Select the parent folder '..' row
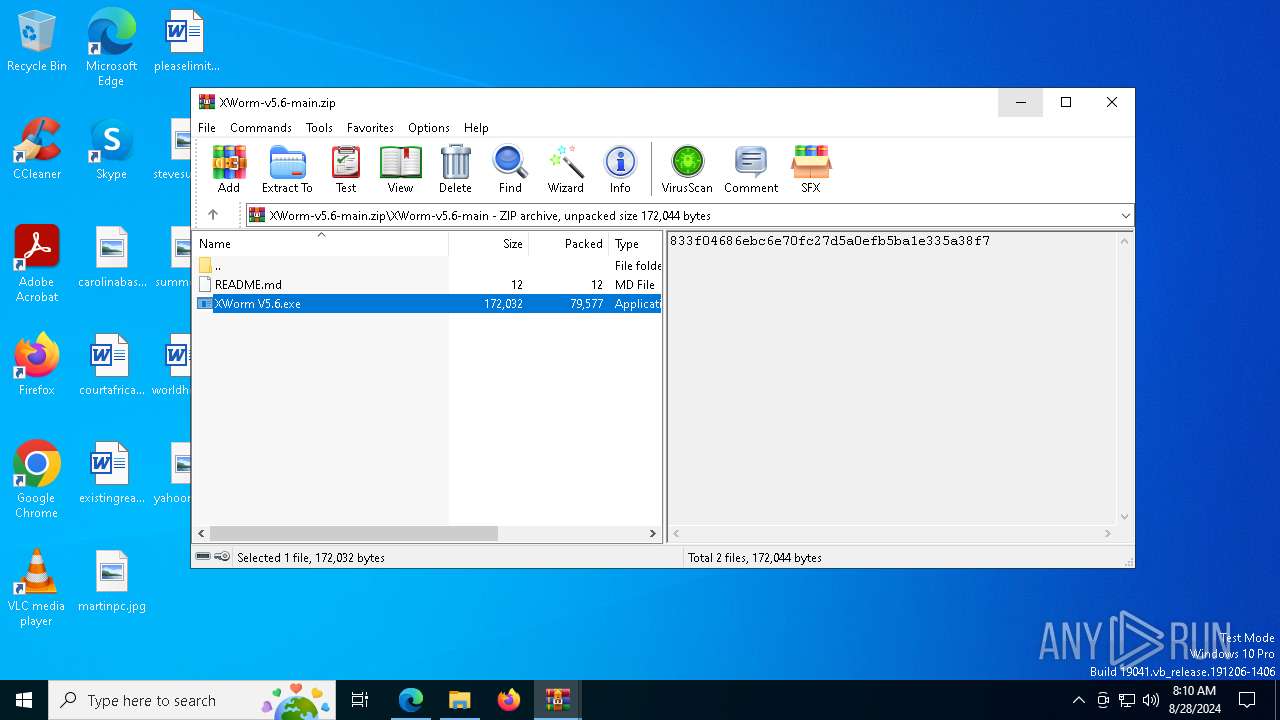Viewport: 1280px width, 720px height. click(x=427, y=266)
